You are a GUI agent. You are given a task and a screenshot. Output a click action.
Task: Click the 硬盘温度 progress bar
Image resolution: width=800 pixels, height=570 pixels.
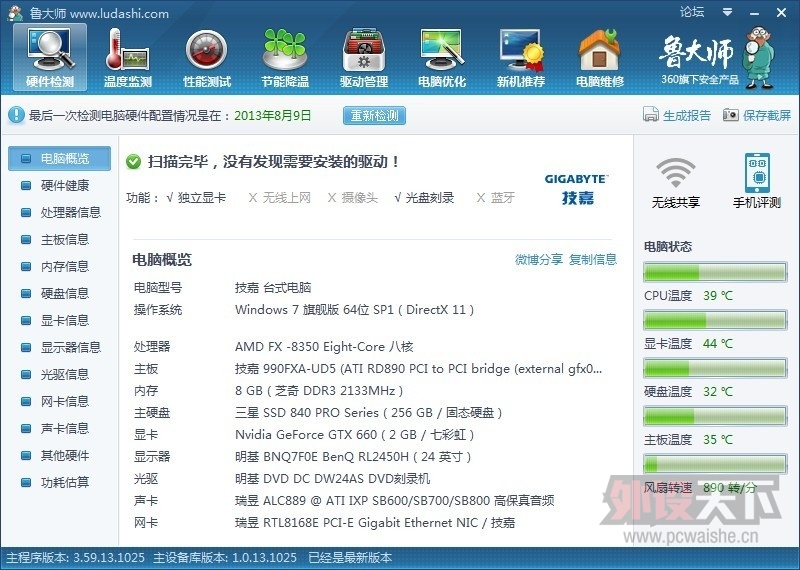[x=715, y=368]
